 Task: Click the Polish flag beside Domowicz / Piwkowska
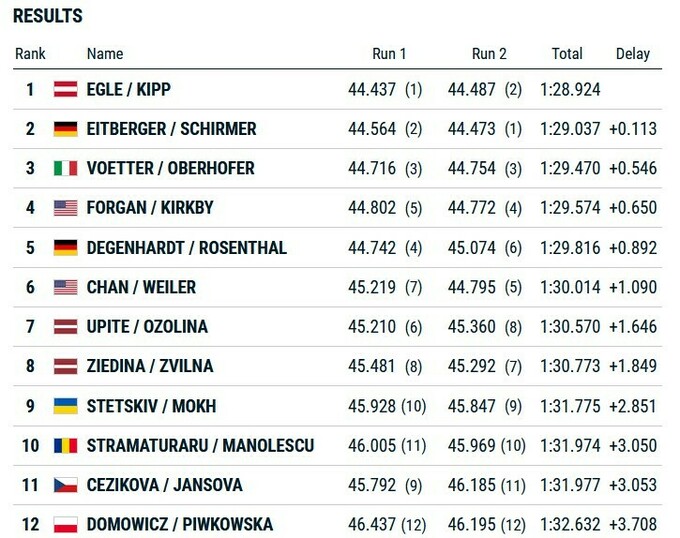click(x=65, y=525)
